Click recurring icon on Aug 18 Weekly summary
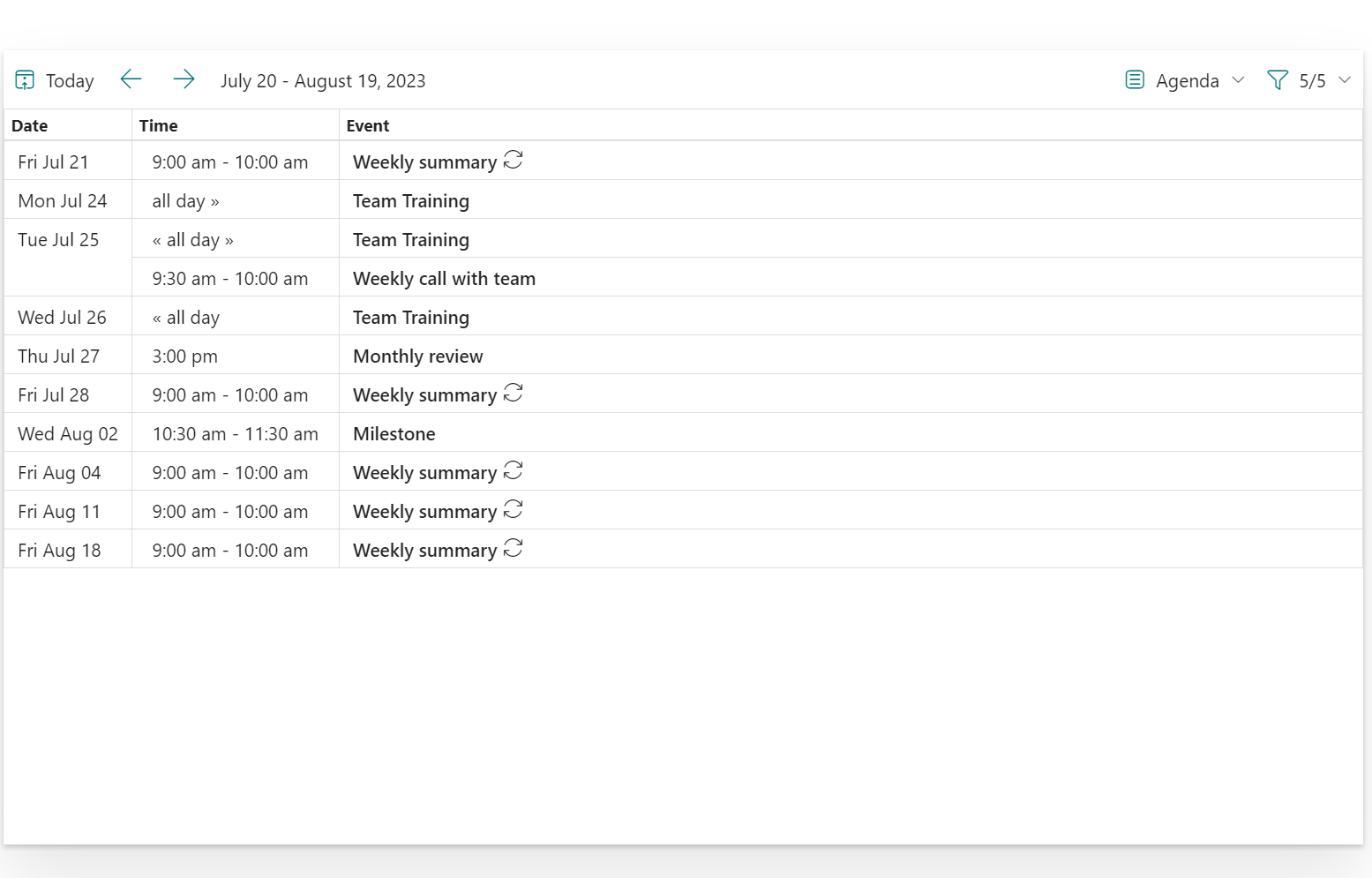Viewport: 1372px width, 878px height. pyautogui.click(x=514, y=549)
